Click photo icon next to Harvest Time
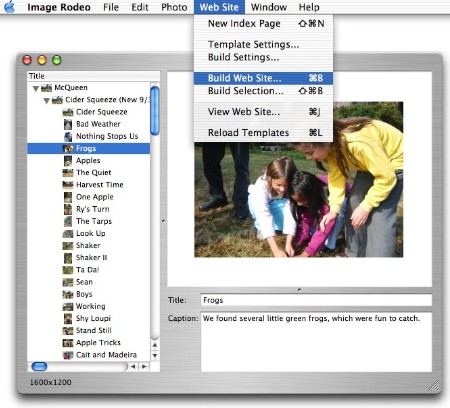450x408 pixels. (x=68, y=185)
